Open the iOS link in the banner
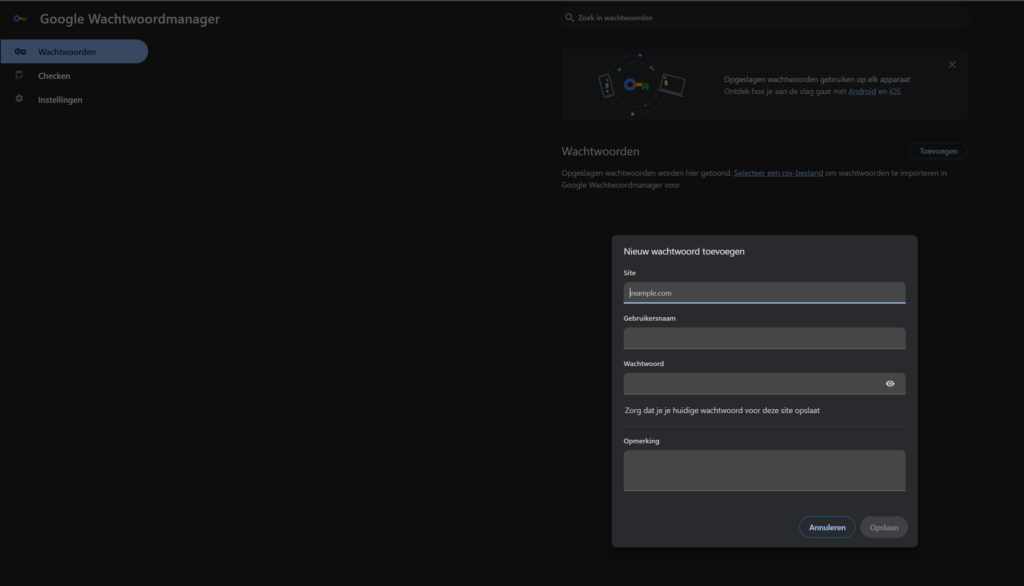The width and height of the screenshot is (1024, 586). 895,91
